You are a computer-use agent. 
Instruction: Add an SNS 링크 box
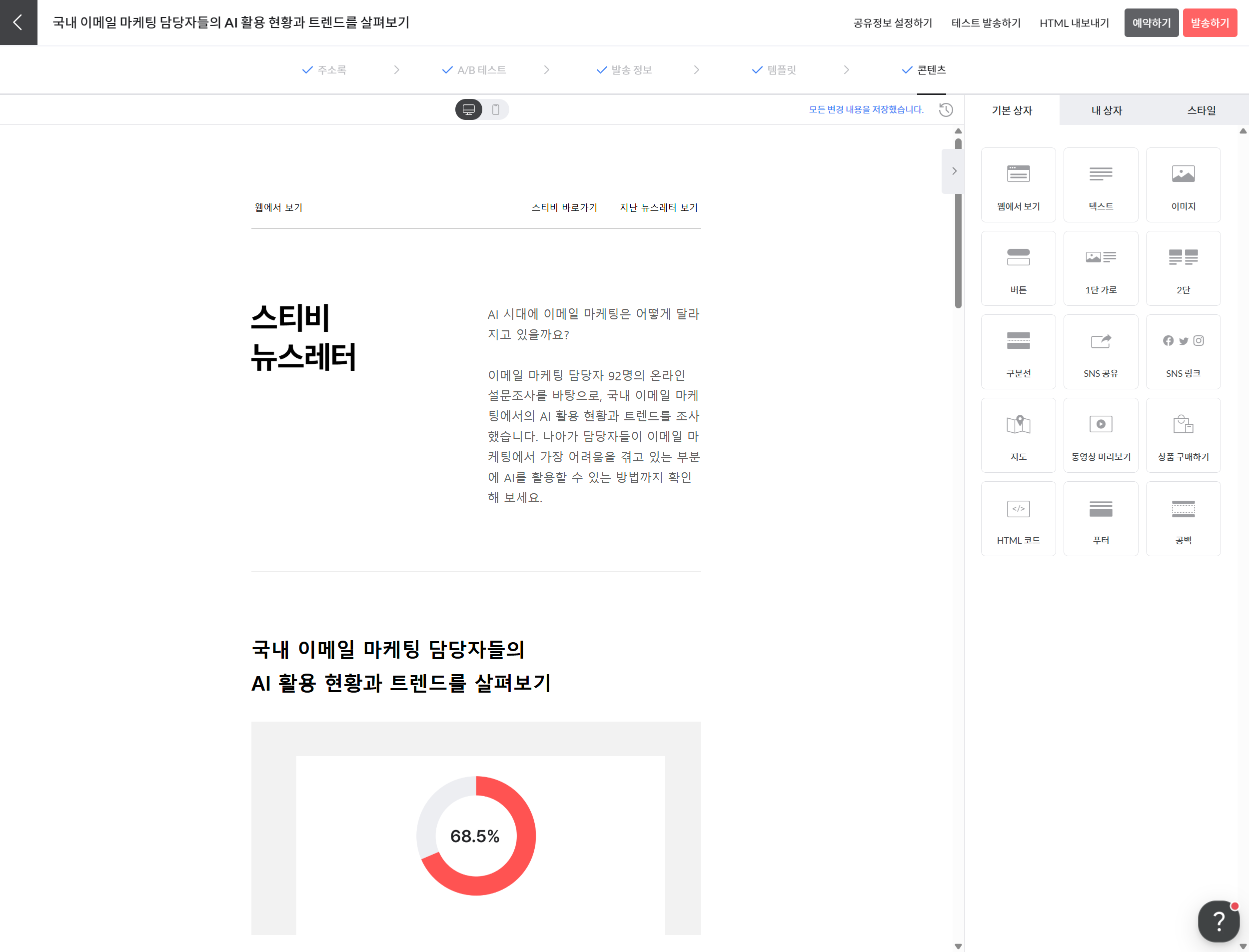point(1183,352)
